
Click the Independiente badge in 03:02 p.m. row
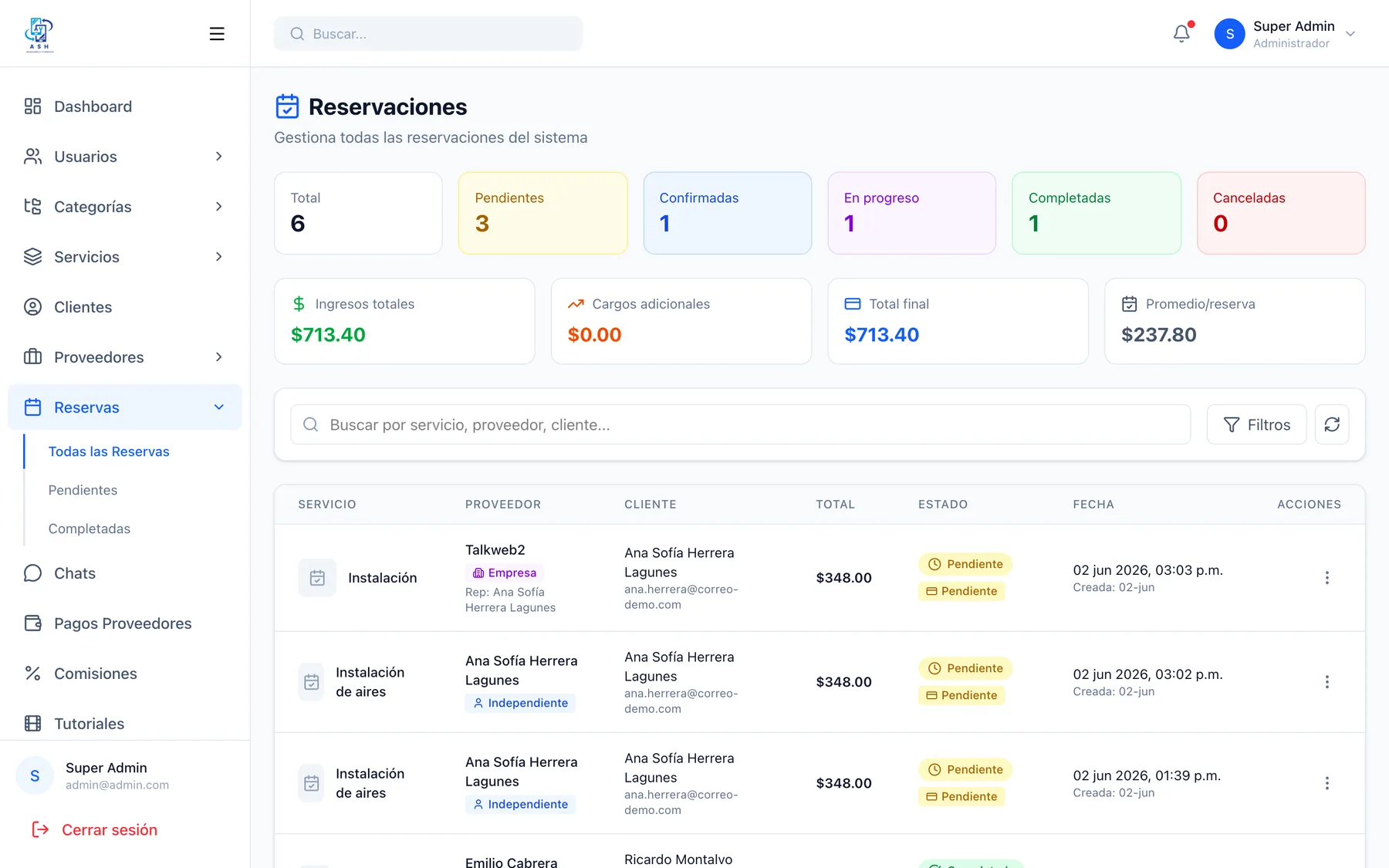tap(520, 703)
